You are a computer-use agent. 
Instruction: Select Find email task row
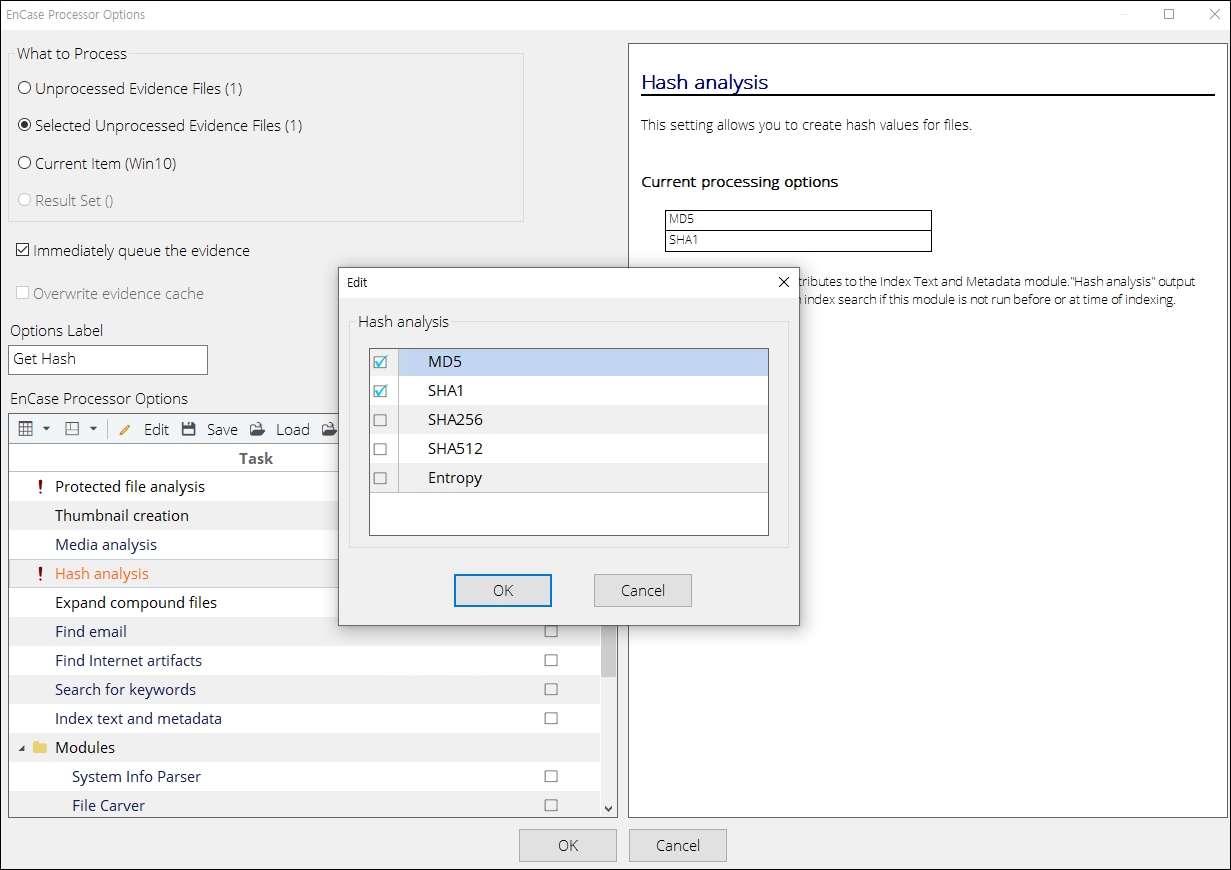(305, 632)
